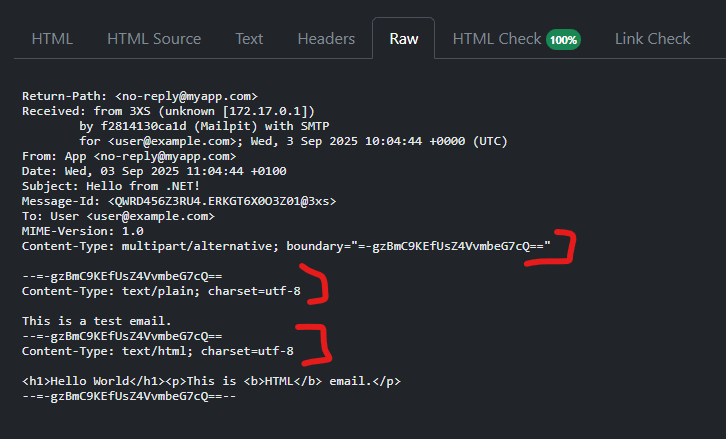This screenshot has width=726, height=439.
Task: Select the Raw tab
Action: coord(404,39)
